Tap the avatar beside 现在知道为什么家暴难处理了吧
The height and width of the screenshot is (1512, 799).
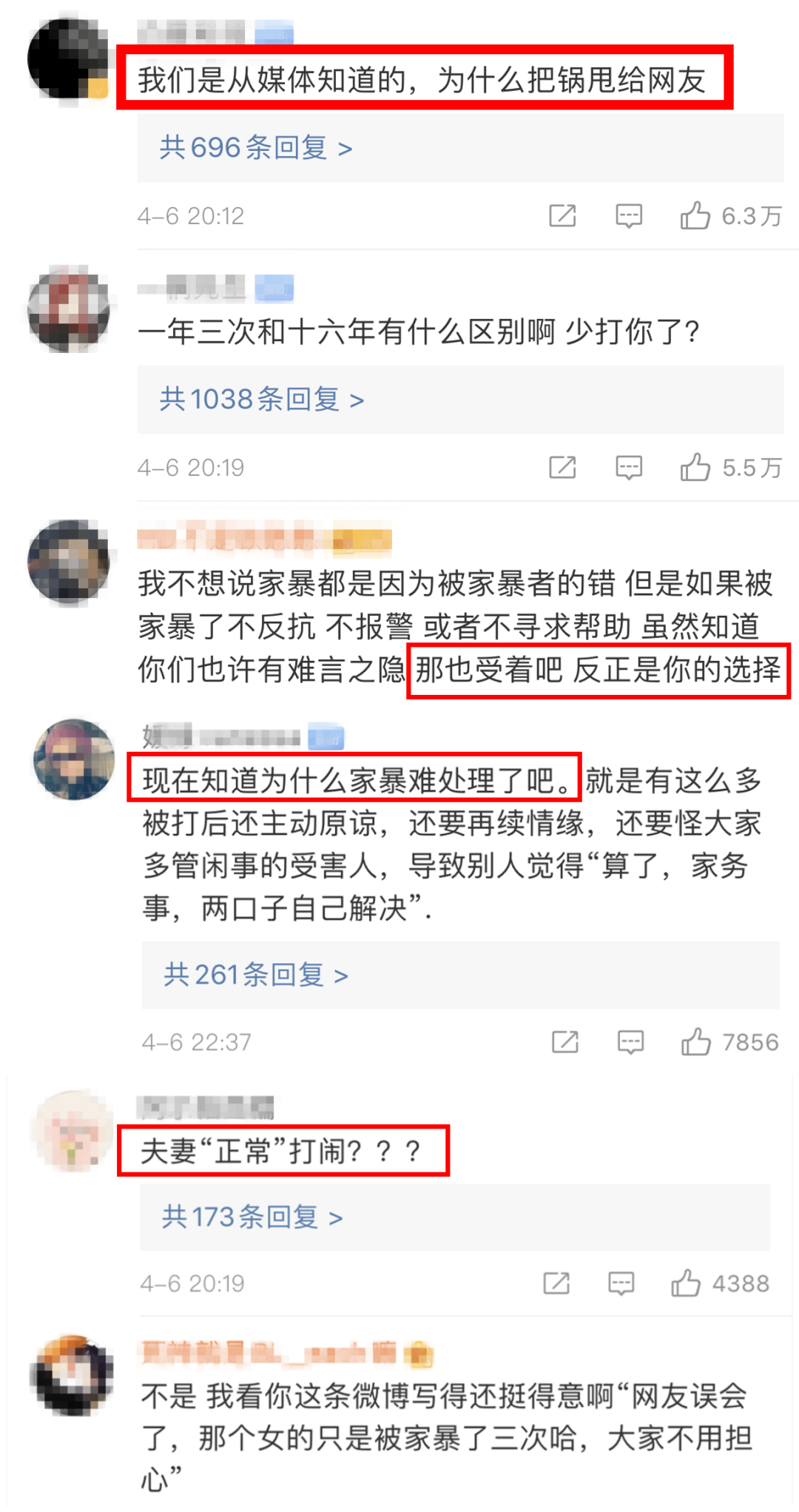pos(74,759)
